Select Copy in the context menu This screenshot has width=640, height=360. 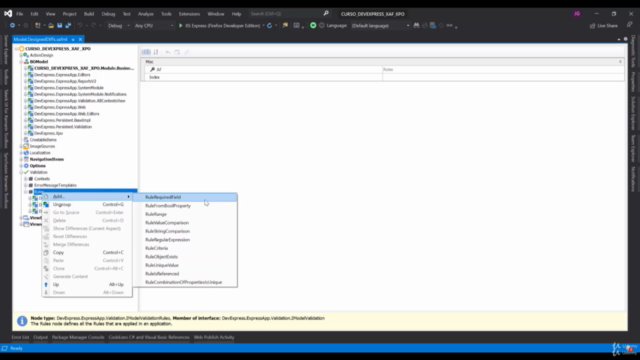(87, 253)
